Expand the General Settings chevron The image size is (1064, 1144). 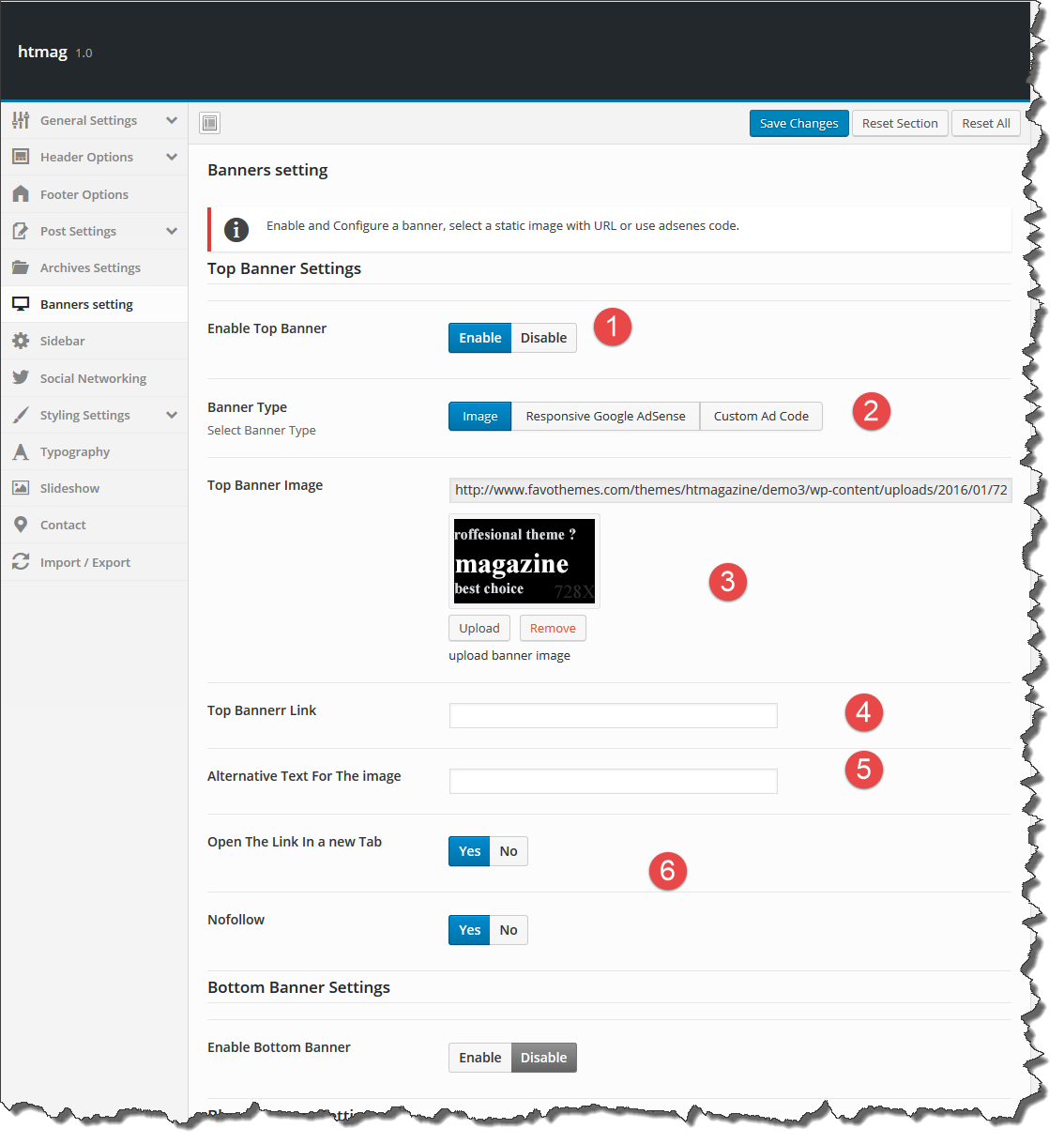[x=172, y=120]
